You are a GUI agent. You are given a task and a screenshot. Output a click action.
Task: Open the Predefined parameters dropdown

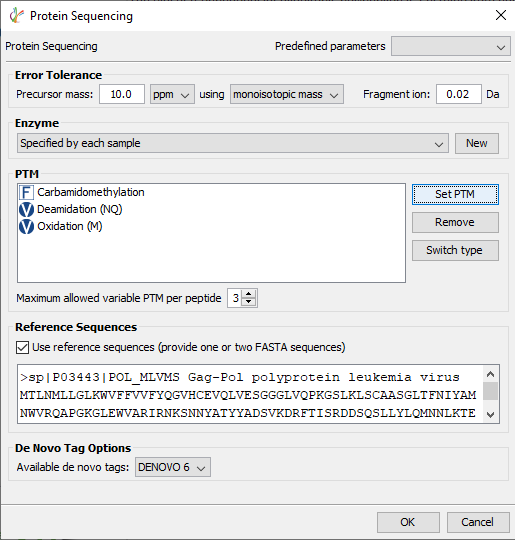(x=451, y=46)
